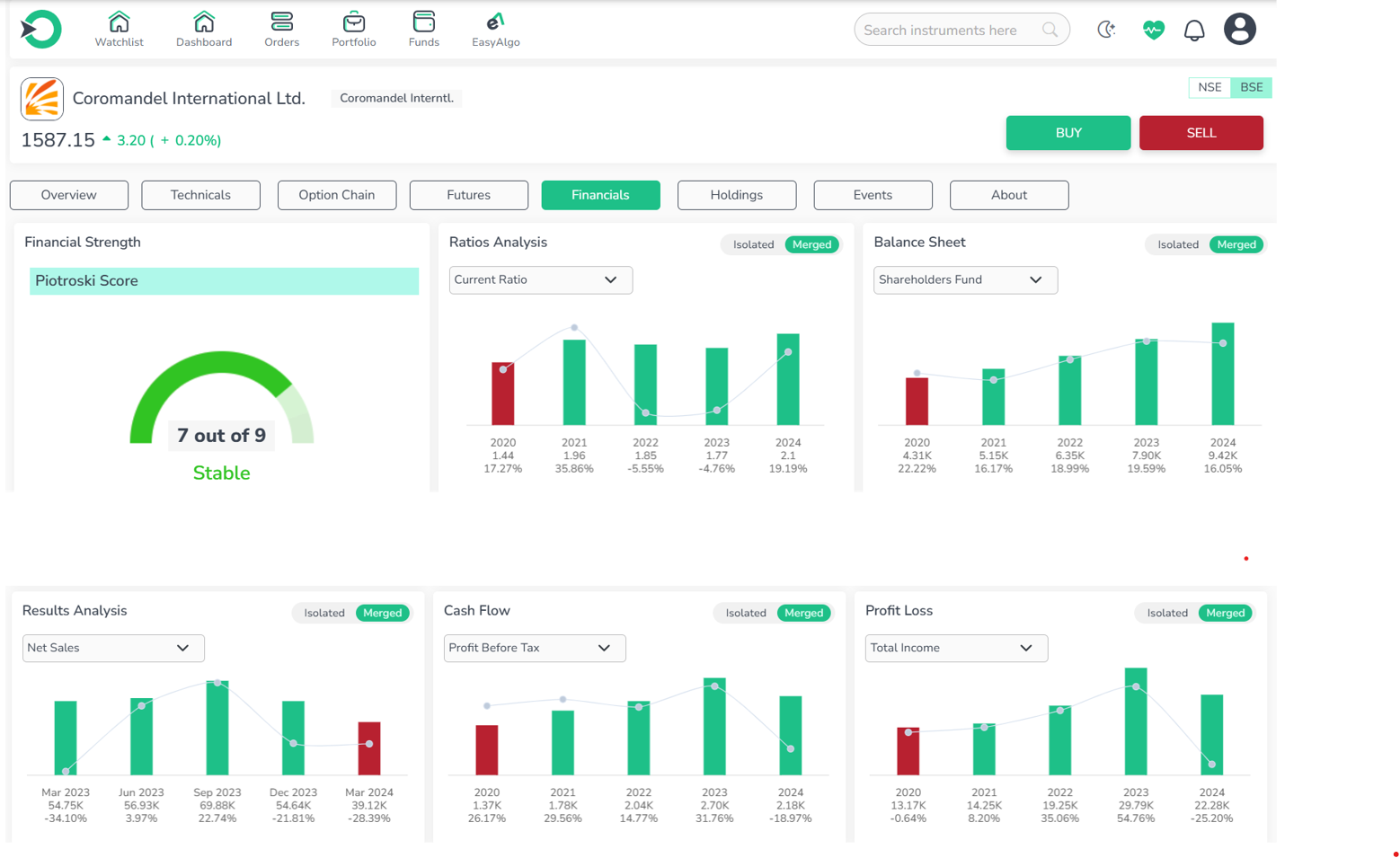Viewport: 1400px width, 858px height.
Task: Switch exchange to BSE
Action: (1251, 87)
